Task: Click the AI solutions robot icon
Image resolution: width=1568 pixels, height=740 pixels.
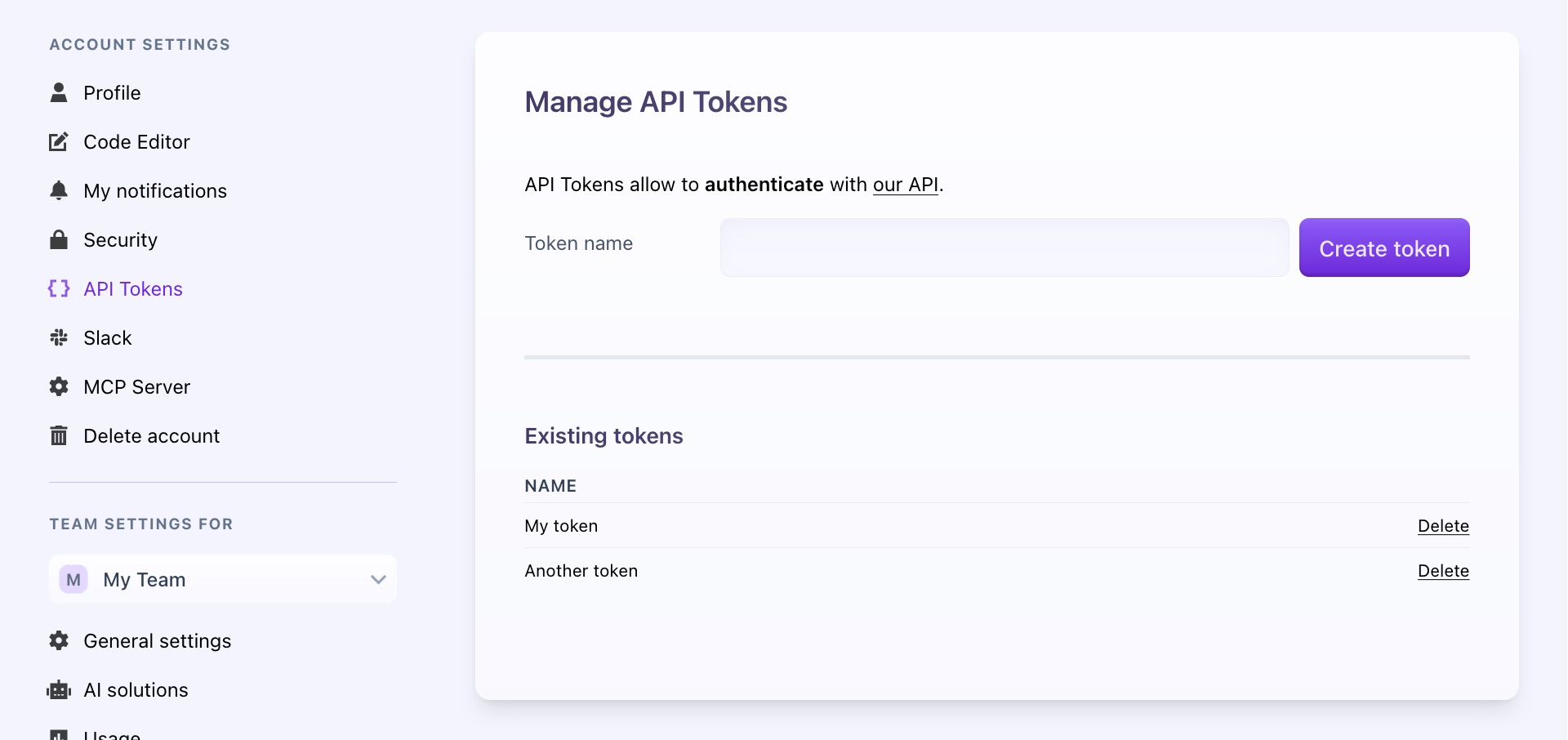Action: tap(59, 690)
